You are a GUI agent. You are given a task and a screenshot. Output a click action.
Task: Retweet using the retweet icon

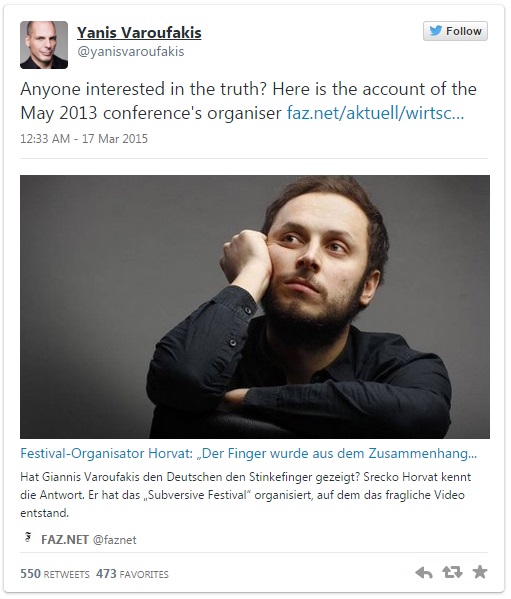(452, 572)
